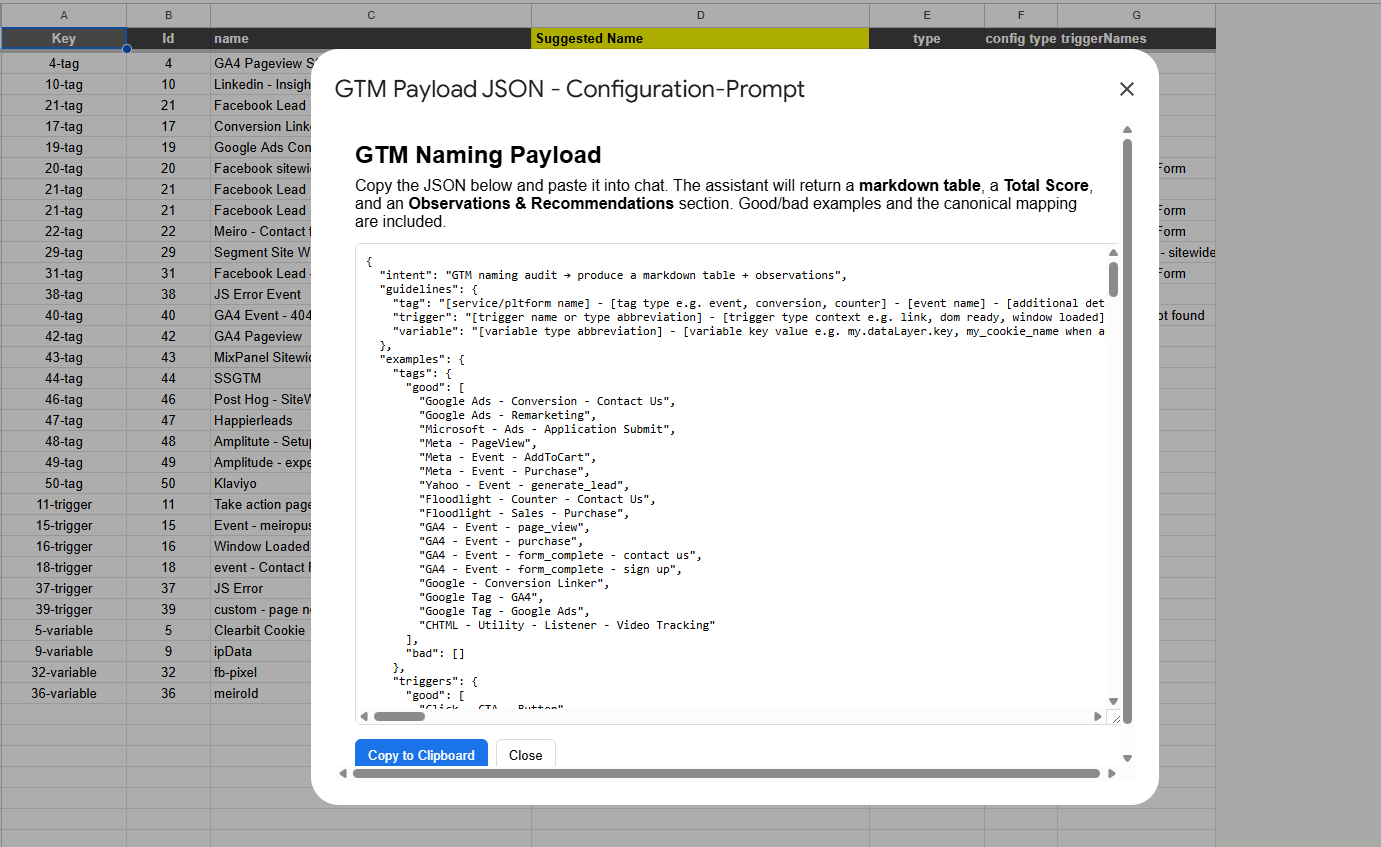Click the JSON text area horizontal scrollbar thumb
The image size is (1381, 847).
click(x=399, y=716)
